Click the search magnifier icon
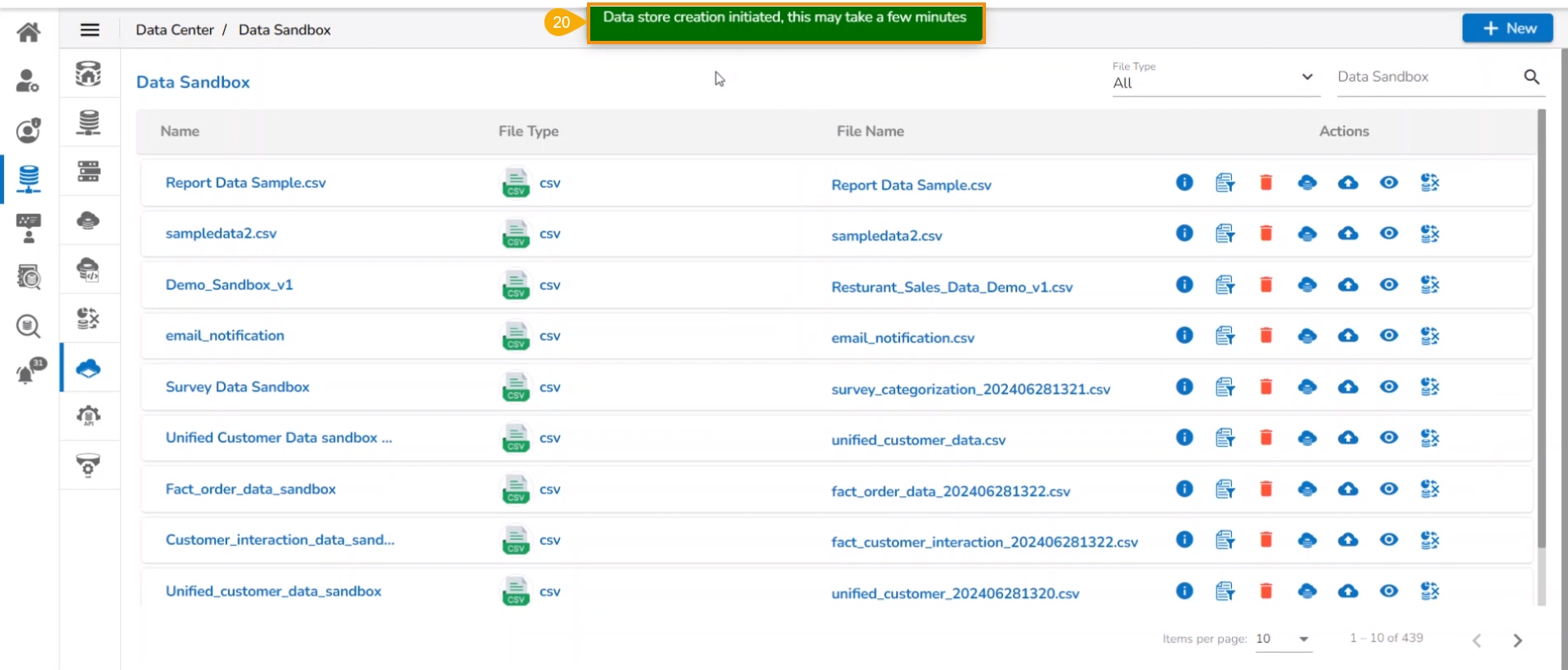 click(x=1531, y=77)
